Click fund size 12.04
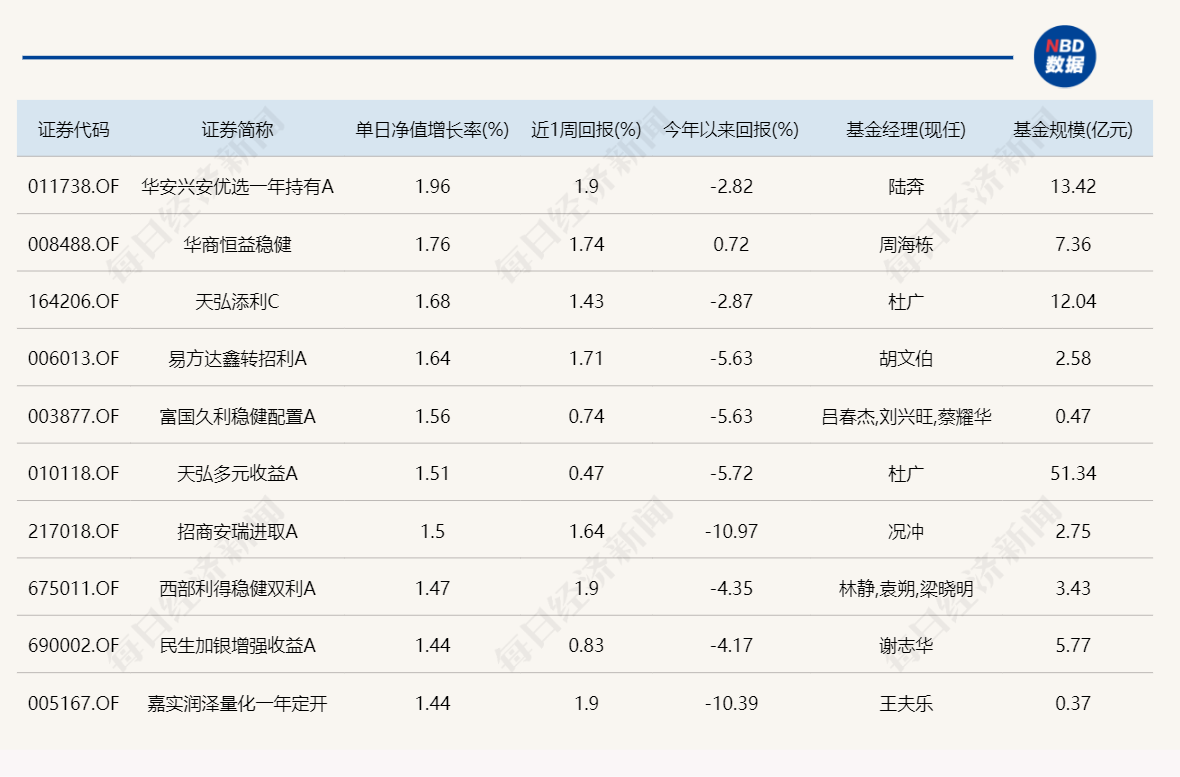This screenshot has width=1180, height=777. [x=1073, y=301]
